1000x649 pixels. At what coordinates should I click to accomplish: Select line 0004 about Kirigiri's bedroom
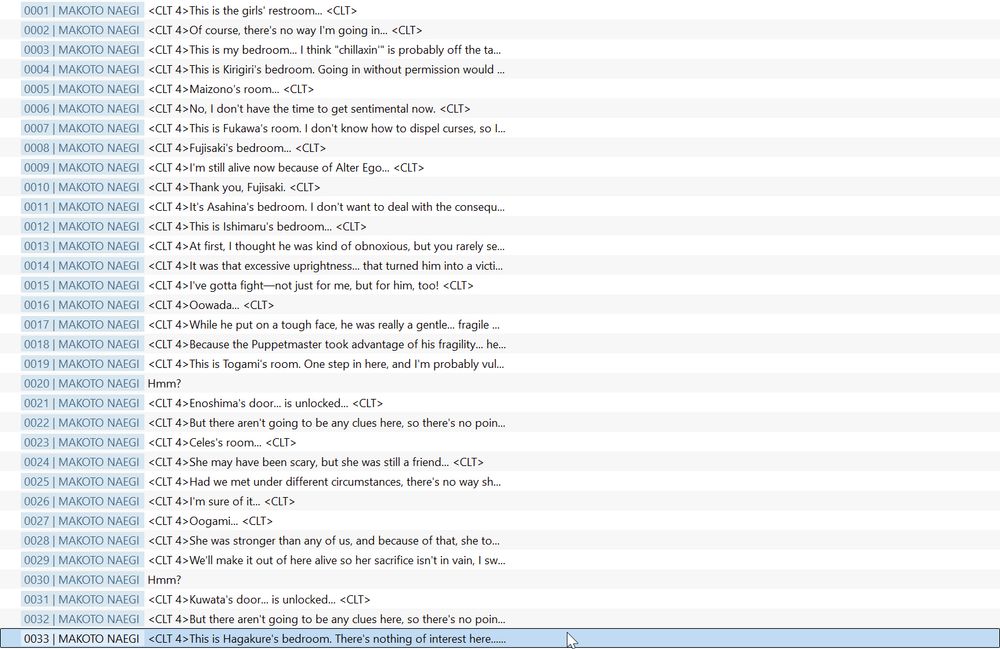[500, 69]
